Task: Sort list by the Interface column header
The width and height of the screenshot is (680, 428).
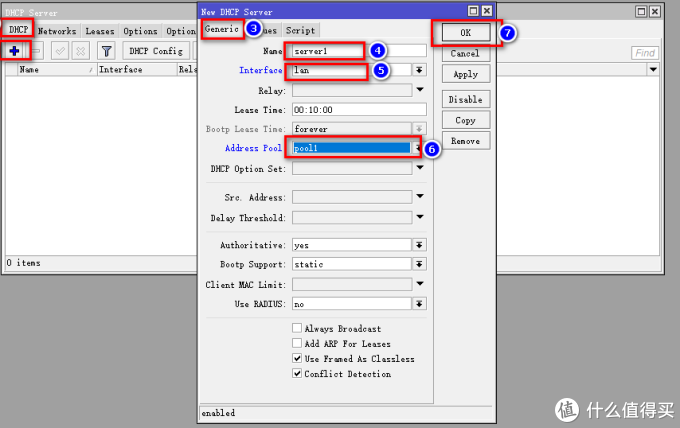Action: pyautogui.click(x=137, y=70)
